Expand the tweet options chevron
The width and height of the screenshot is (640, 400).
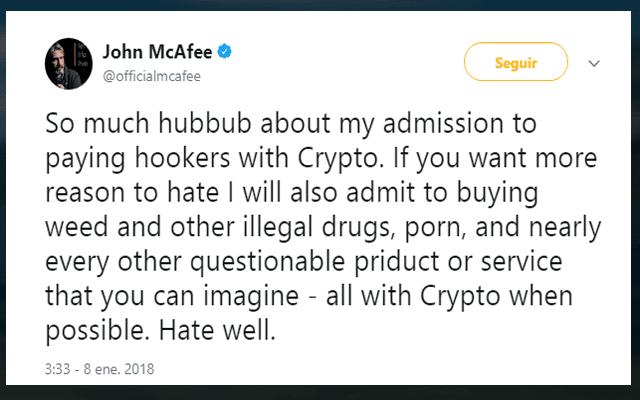pyautogui.click(x=594, y=63)
